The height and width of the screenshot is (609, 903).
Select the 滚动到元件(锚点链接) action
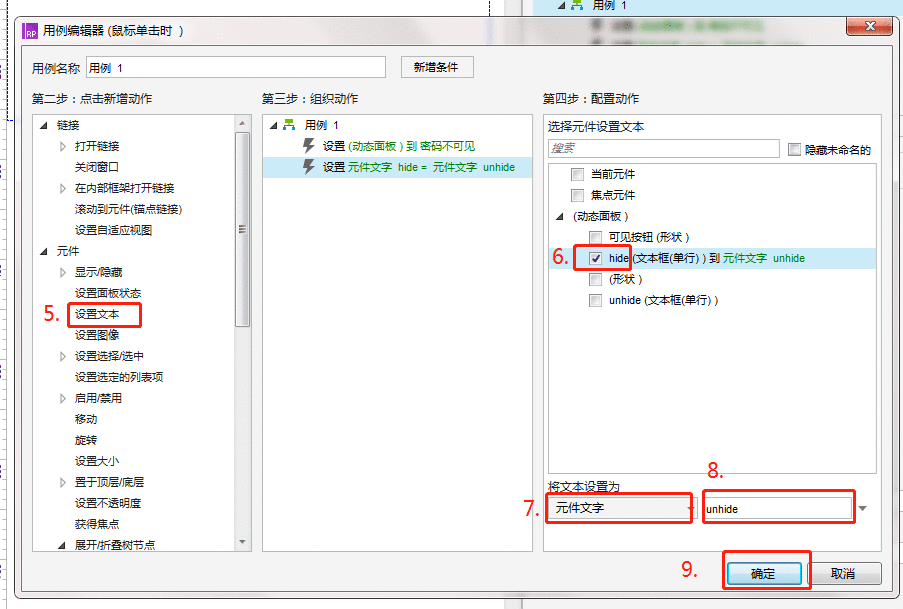[128, 209]
